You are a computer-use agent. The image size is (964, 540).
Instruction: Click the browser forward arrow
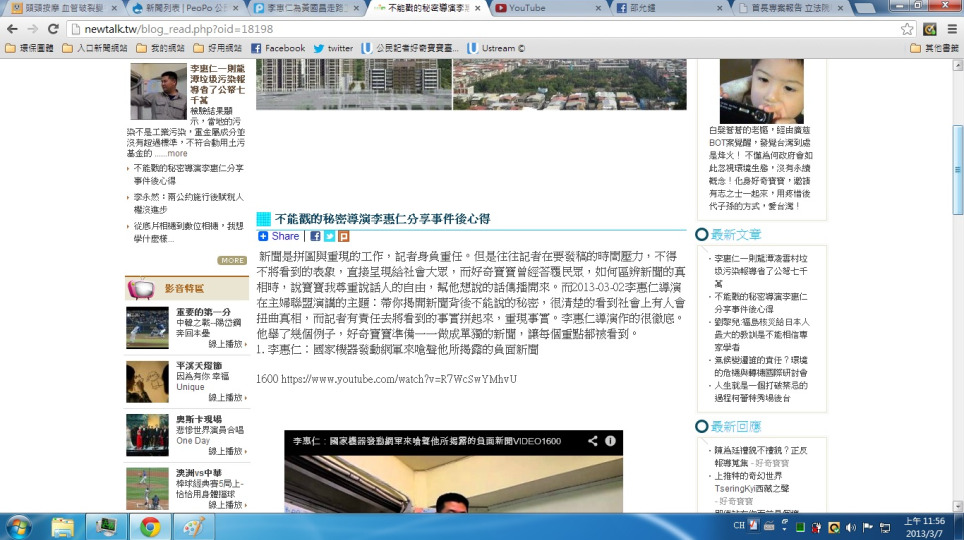click(33, 29)
